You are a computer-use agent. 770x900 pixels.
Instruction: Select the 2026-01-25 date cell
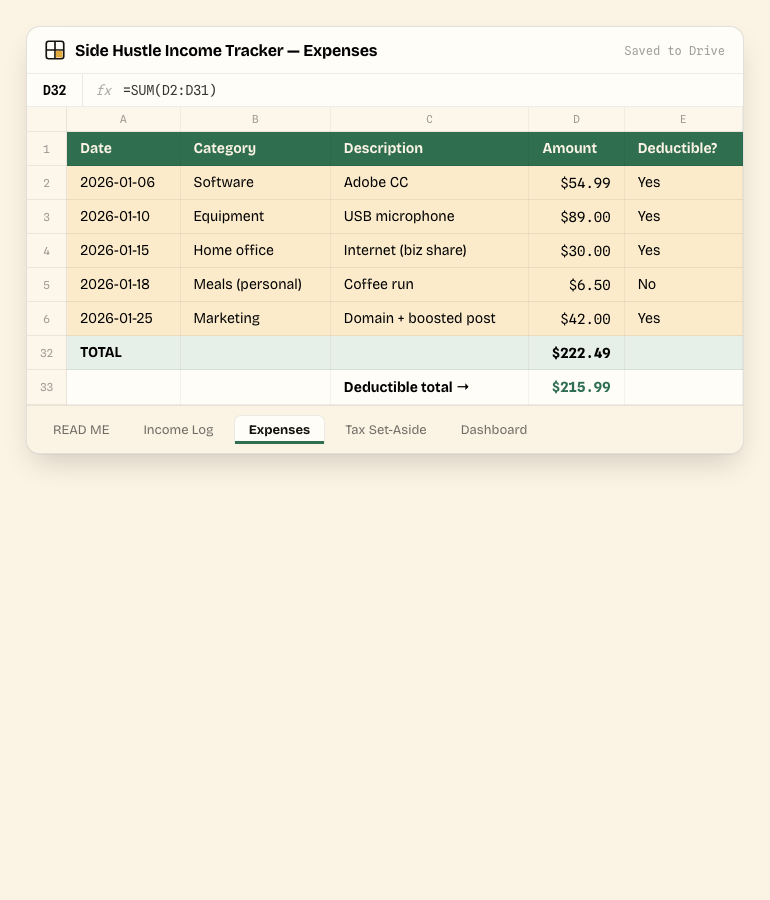123,319
